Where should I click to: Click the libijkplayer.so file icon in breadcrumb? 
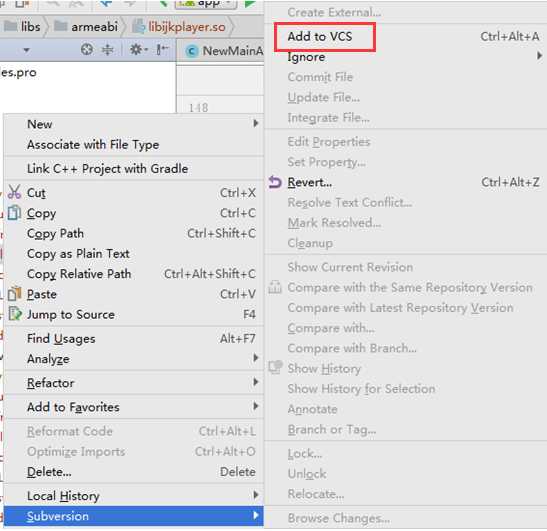(x=138, y=27)
